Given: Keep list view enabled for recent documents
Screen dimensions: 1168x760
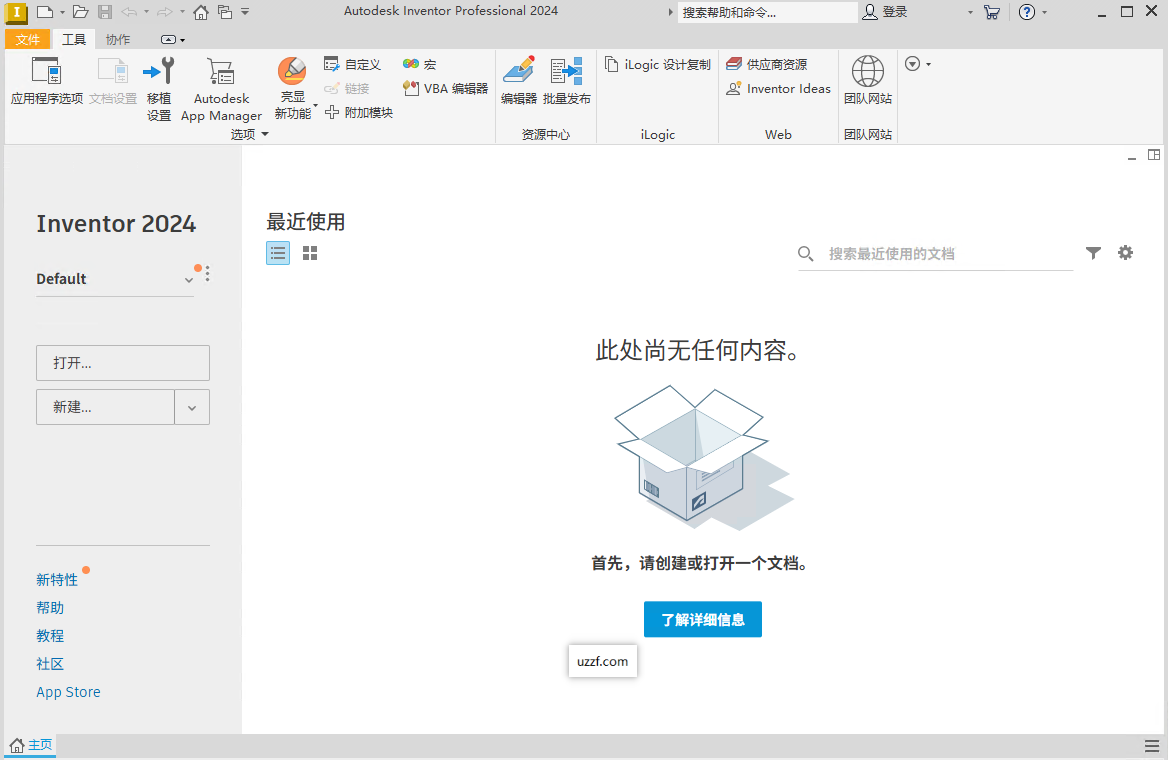Looking at the screenshot, I should point(278,253).
